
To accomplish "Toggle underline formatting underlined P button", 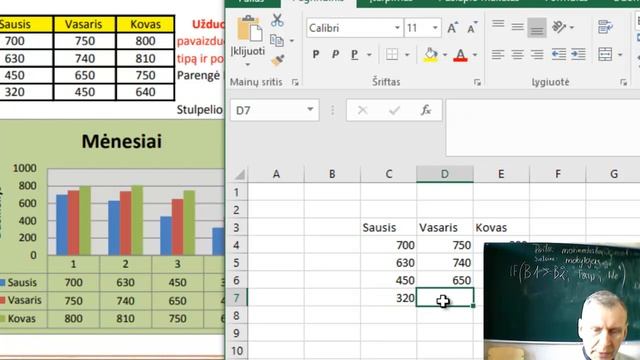I will click(x=354, y=54).
